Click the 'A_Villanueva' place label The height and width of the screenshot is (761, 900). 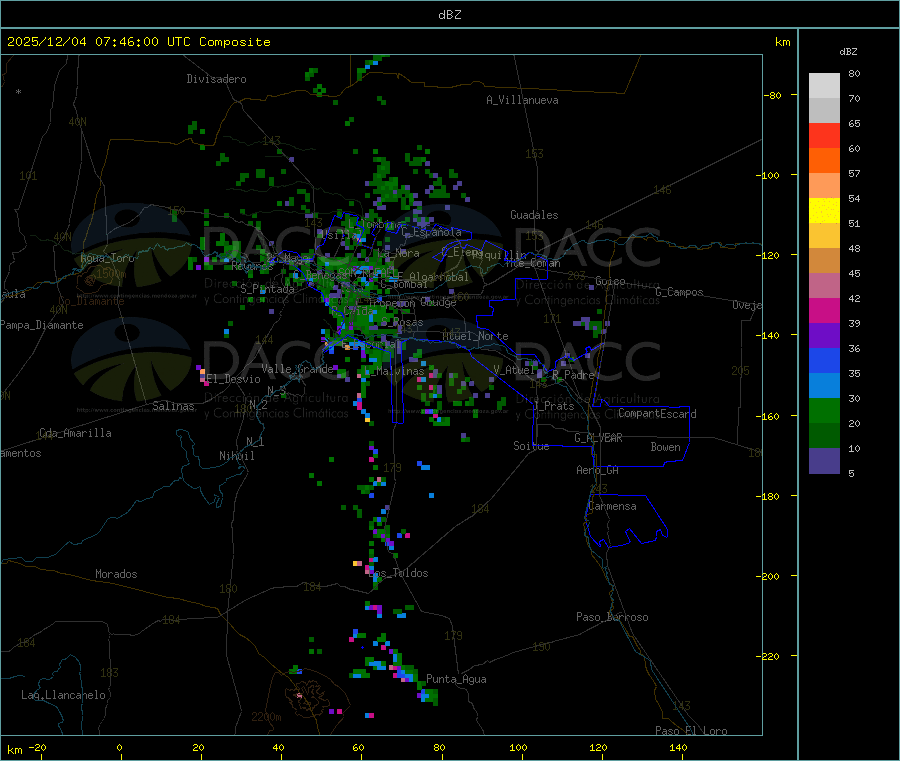pos(522,100)
